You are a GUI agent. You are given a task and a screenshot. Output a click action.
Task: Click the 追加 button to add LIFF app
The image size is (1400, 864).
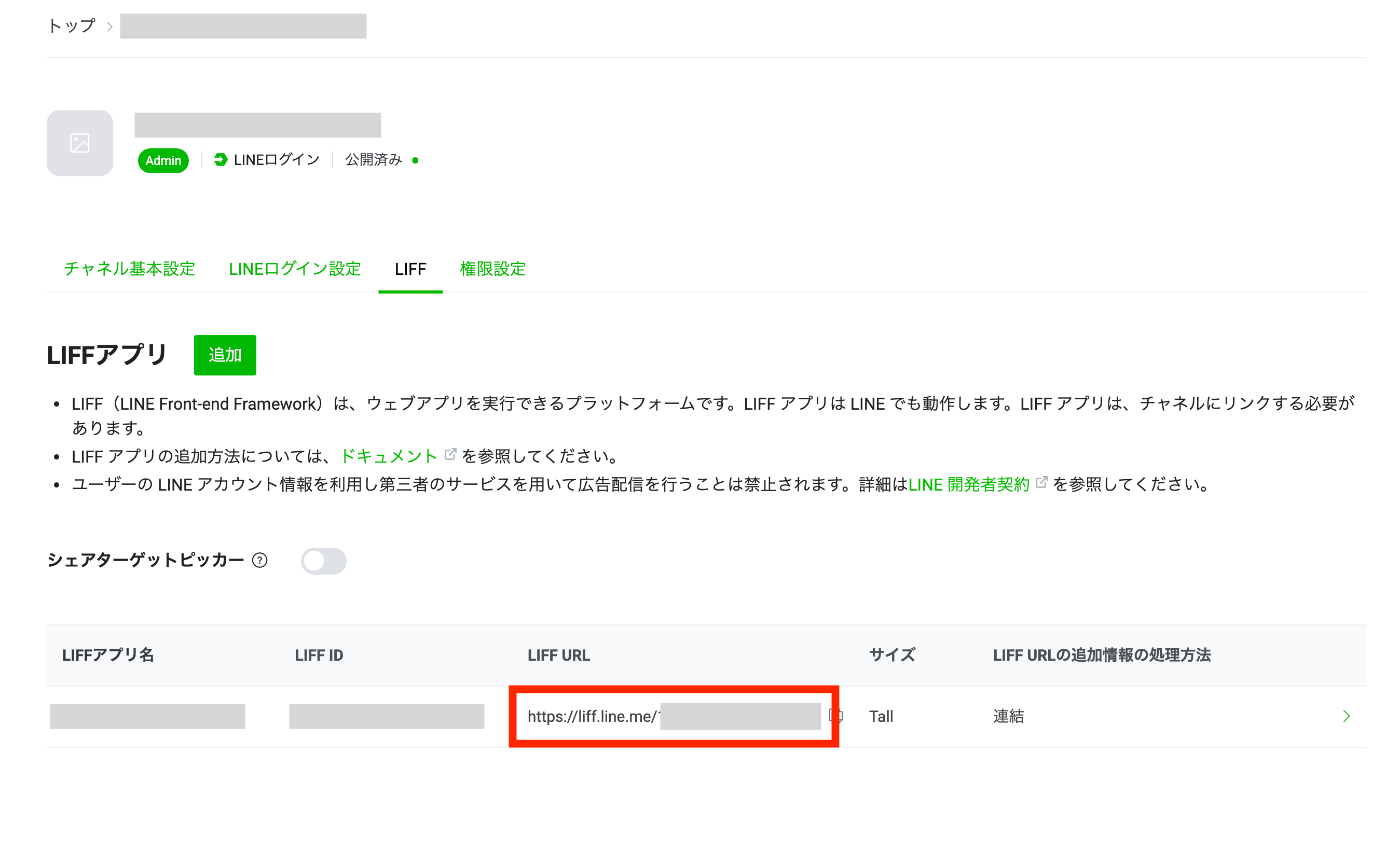[225, 355]
